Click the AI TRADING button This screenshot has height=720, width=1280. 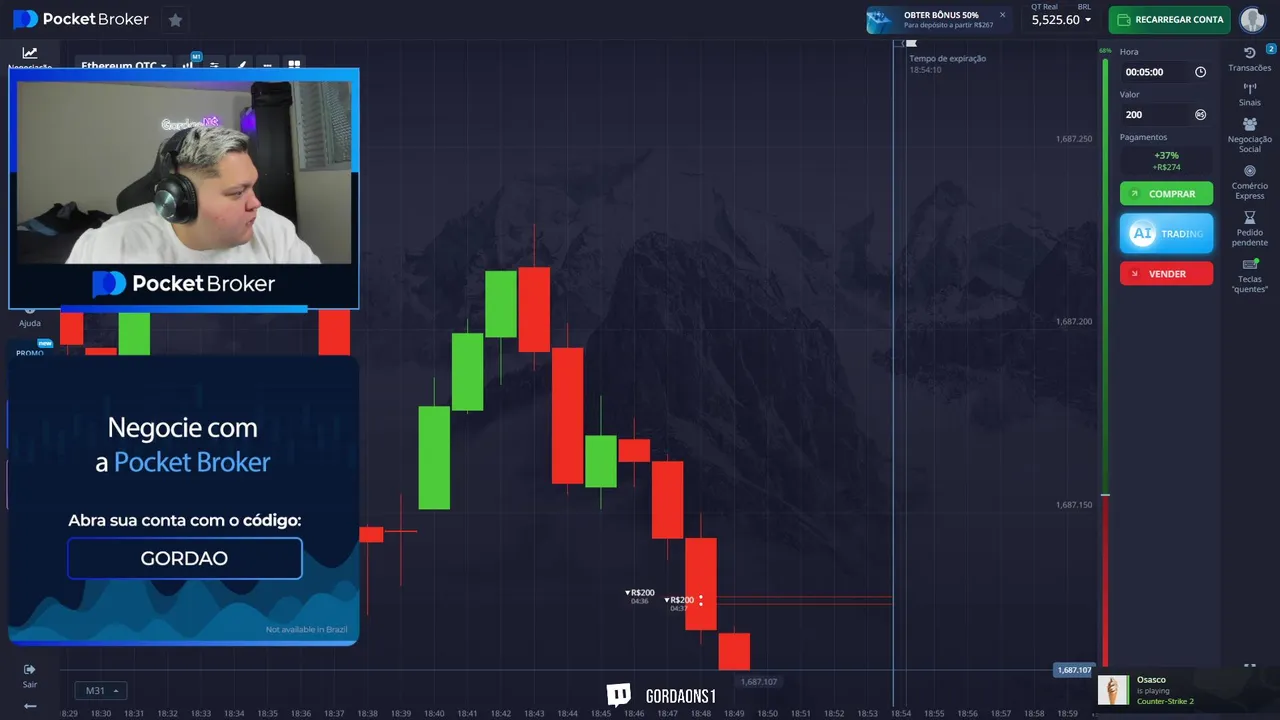[1166, 233]
